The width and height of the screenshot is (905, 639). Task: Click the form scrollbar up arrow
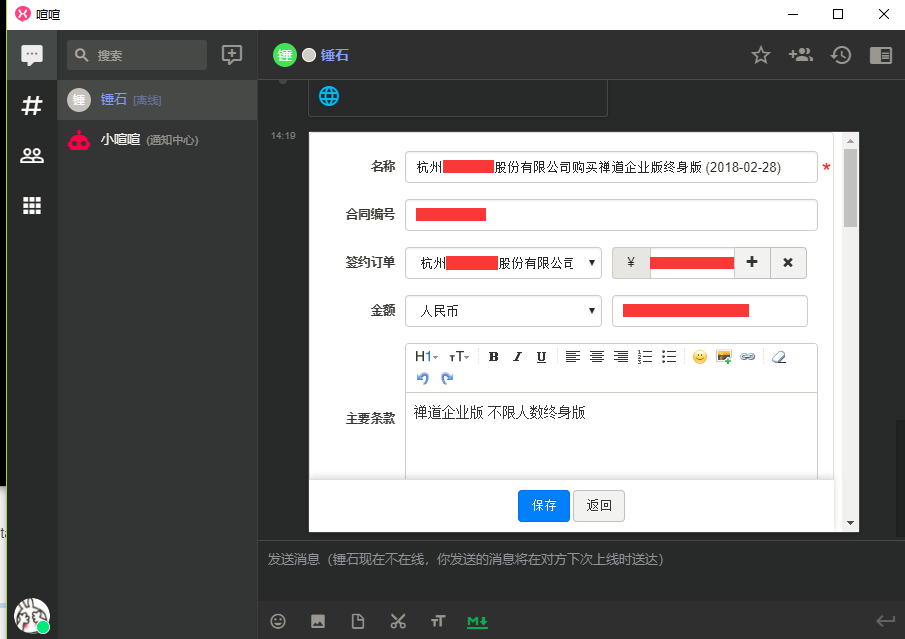(x=850, y=141)
